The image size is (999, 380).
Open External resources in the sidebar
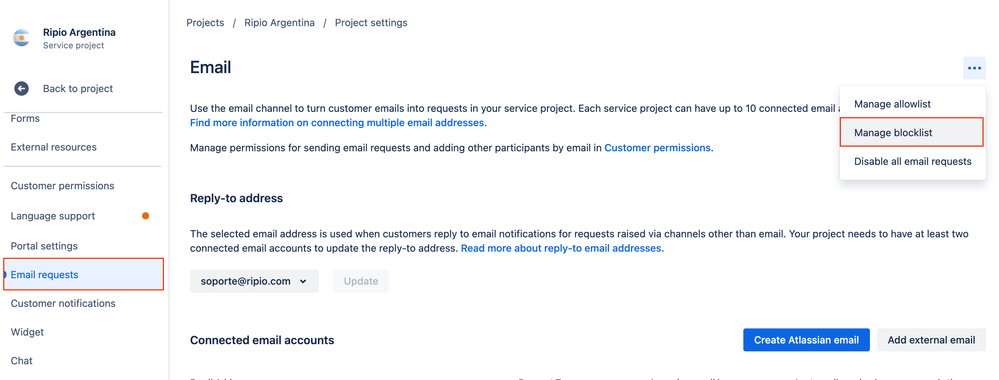tap(54, 147)
